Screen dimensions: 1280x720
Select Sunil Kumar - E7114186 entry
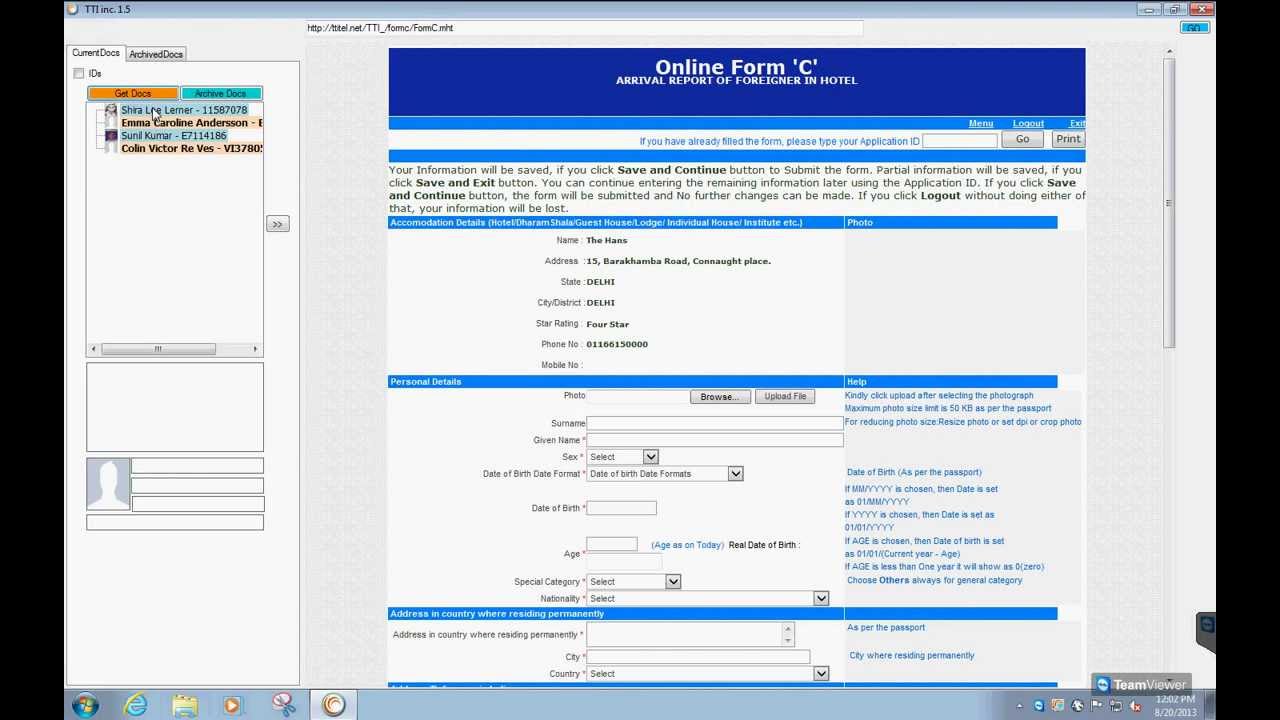[174, 136]
